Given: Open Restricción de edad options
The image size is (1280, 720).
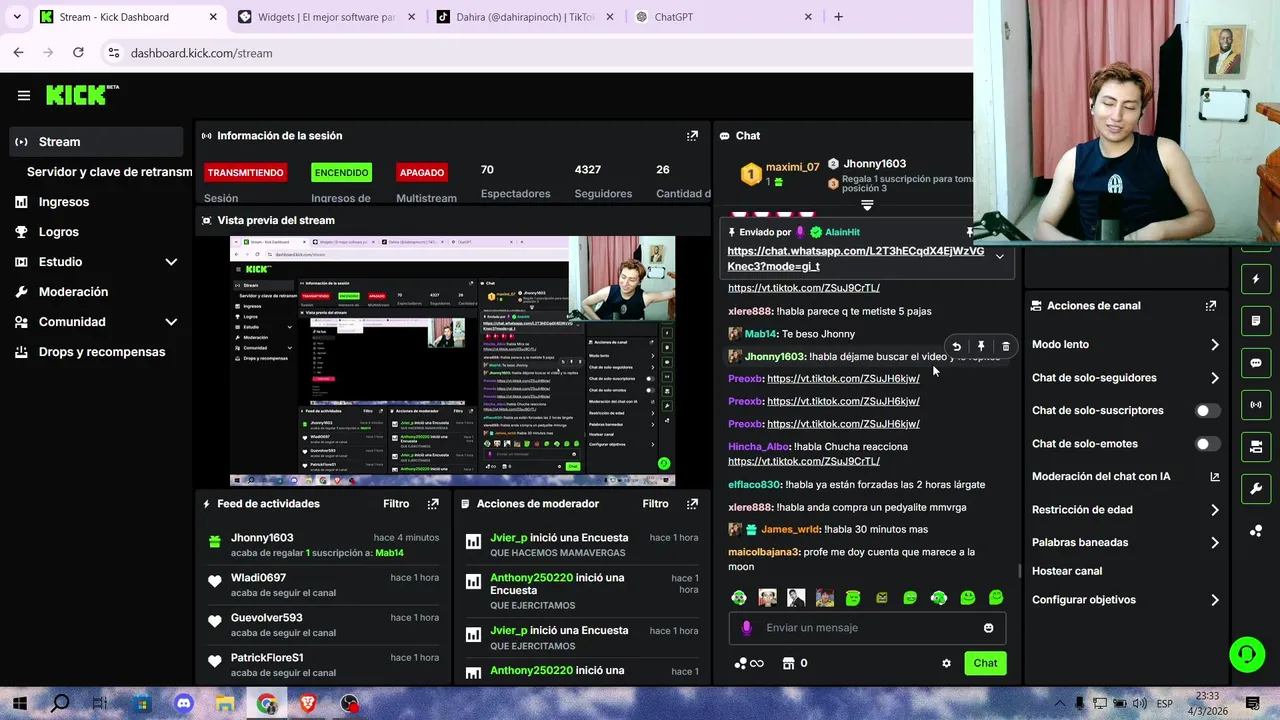Looking at the screenshot, I should pos(1125,510).
